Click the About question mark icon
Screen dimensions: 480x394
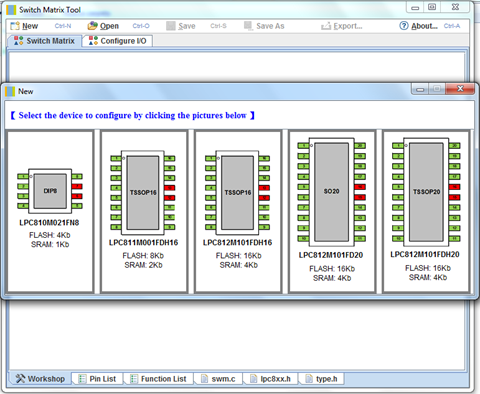(x=404, y=26)
